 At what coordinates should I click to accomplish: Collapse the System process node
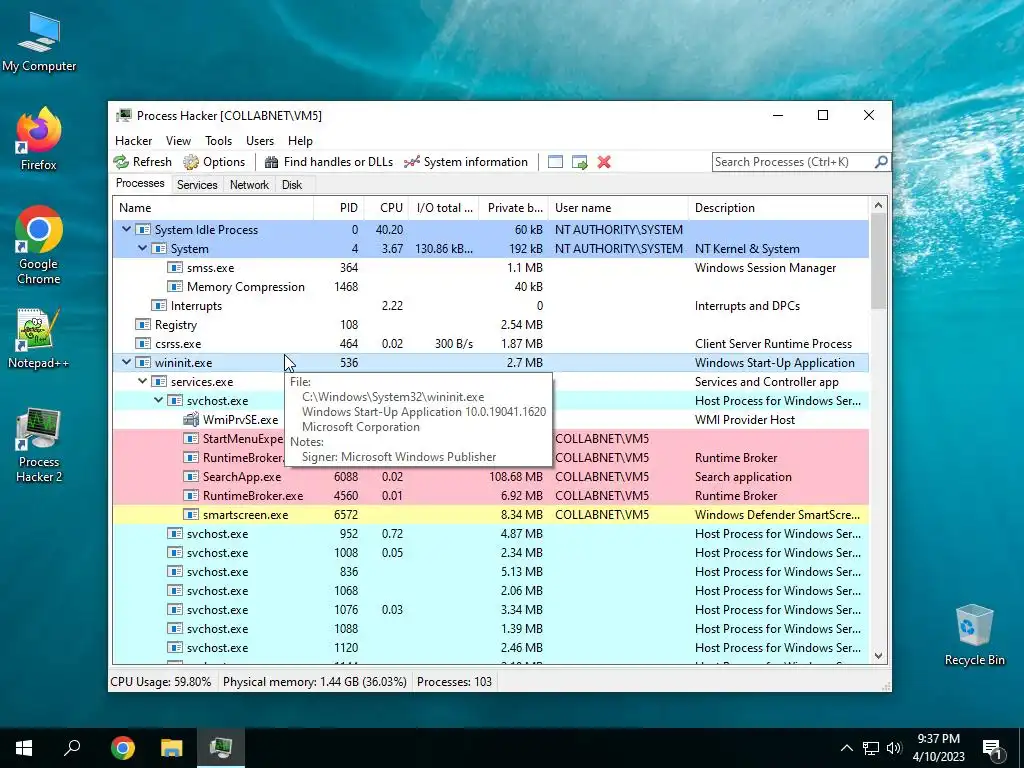pyautogui.click(x=142, y=248)
